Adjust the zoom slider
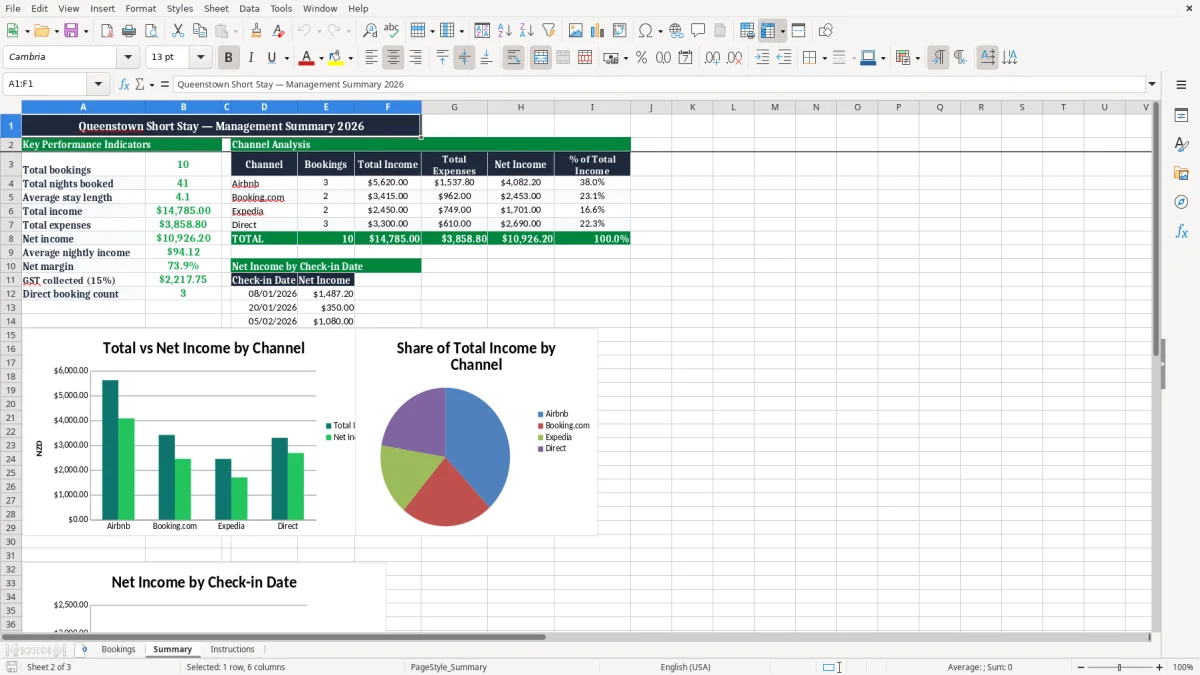 pos(1119,667)
